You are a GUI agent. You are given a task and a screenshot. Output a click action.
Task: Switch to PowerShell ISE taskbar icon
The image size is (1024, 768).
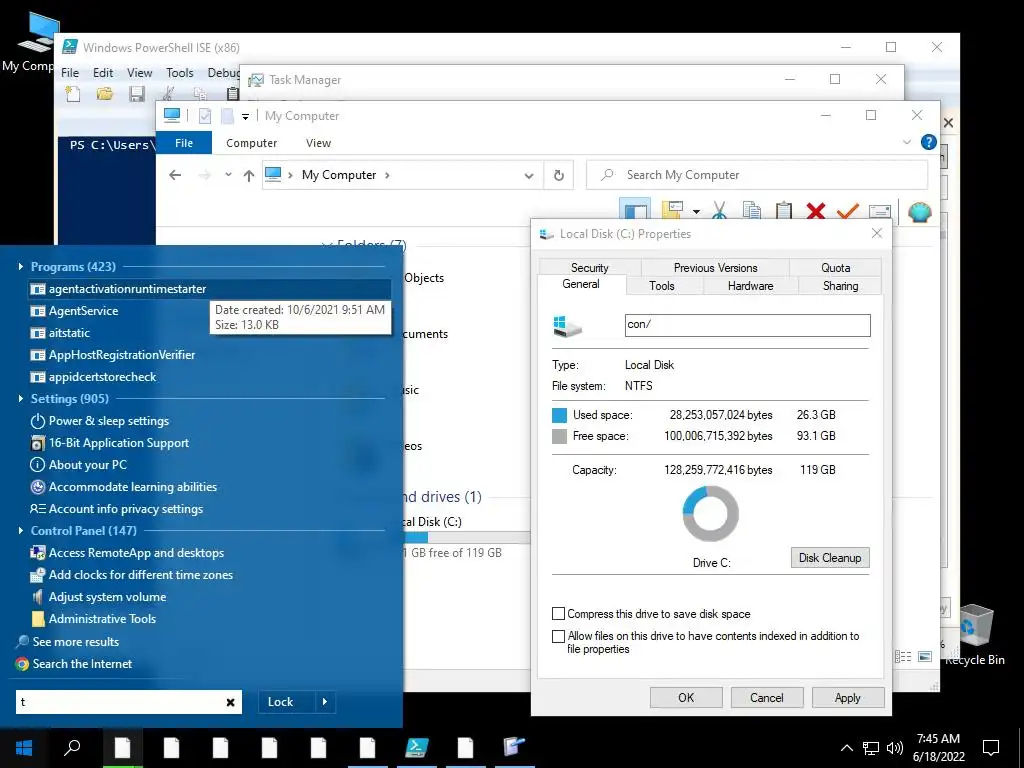[x=417, y=747]
